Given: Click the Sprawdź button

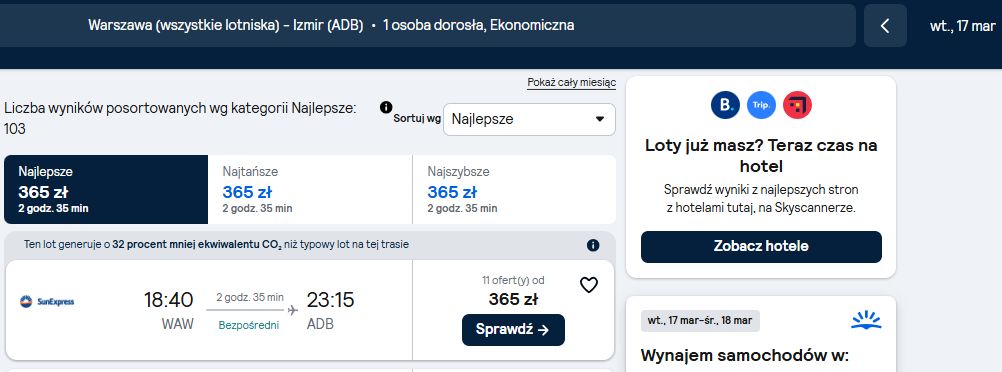Looking at the screenshot, I should coord(513,330).
